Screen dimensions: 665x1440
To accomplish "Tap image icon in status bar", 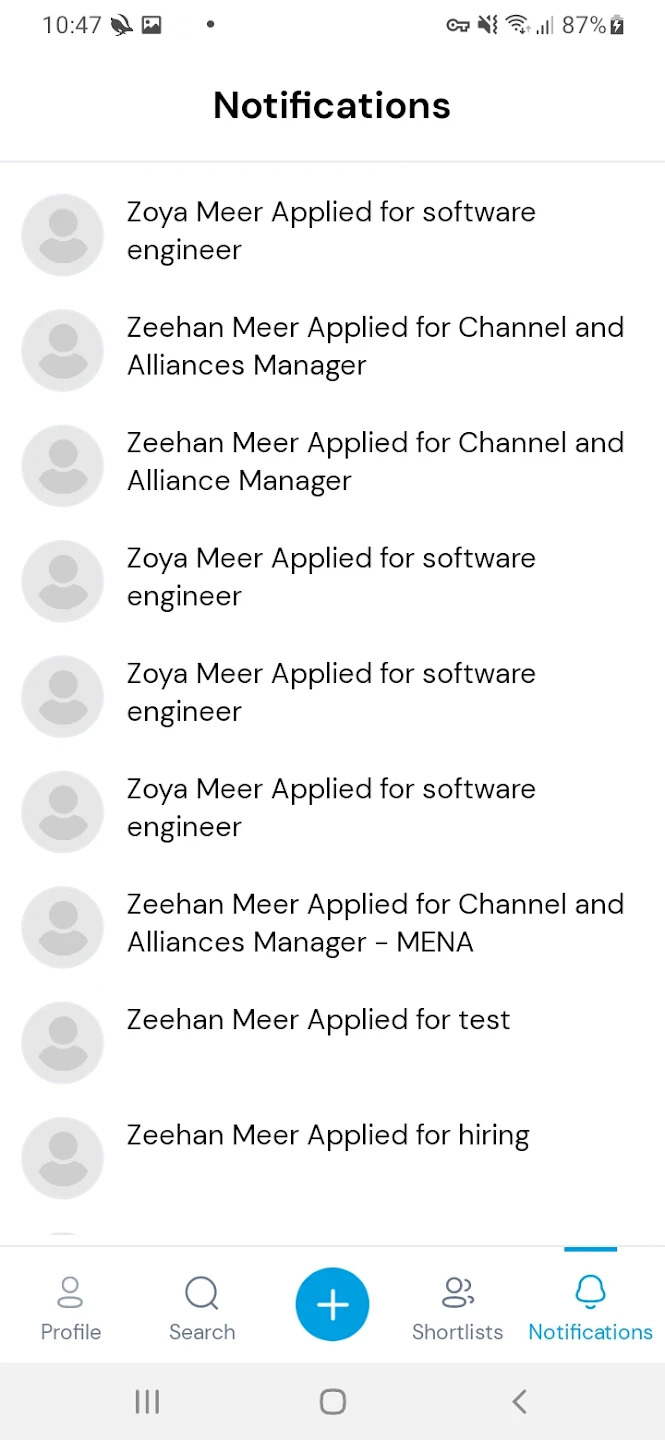I will point(151,26).
